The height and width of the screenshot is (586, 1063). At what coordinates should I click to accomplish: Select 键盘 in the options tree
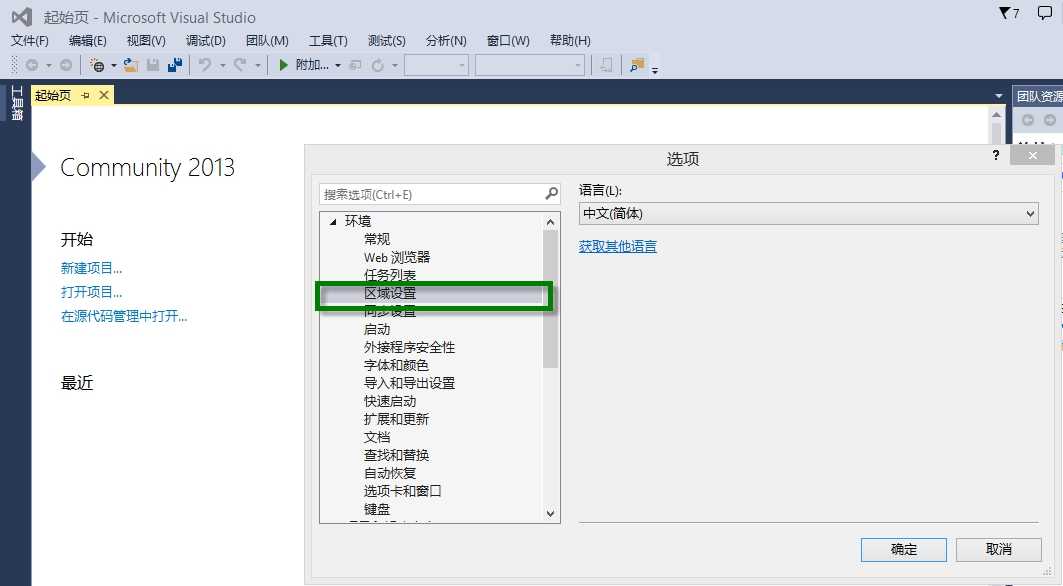(377, 509)
